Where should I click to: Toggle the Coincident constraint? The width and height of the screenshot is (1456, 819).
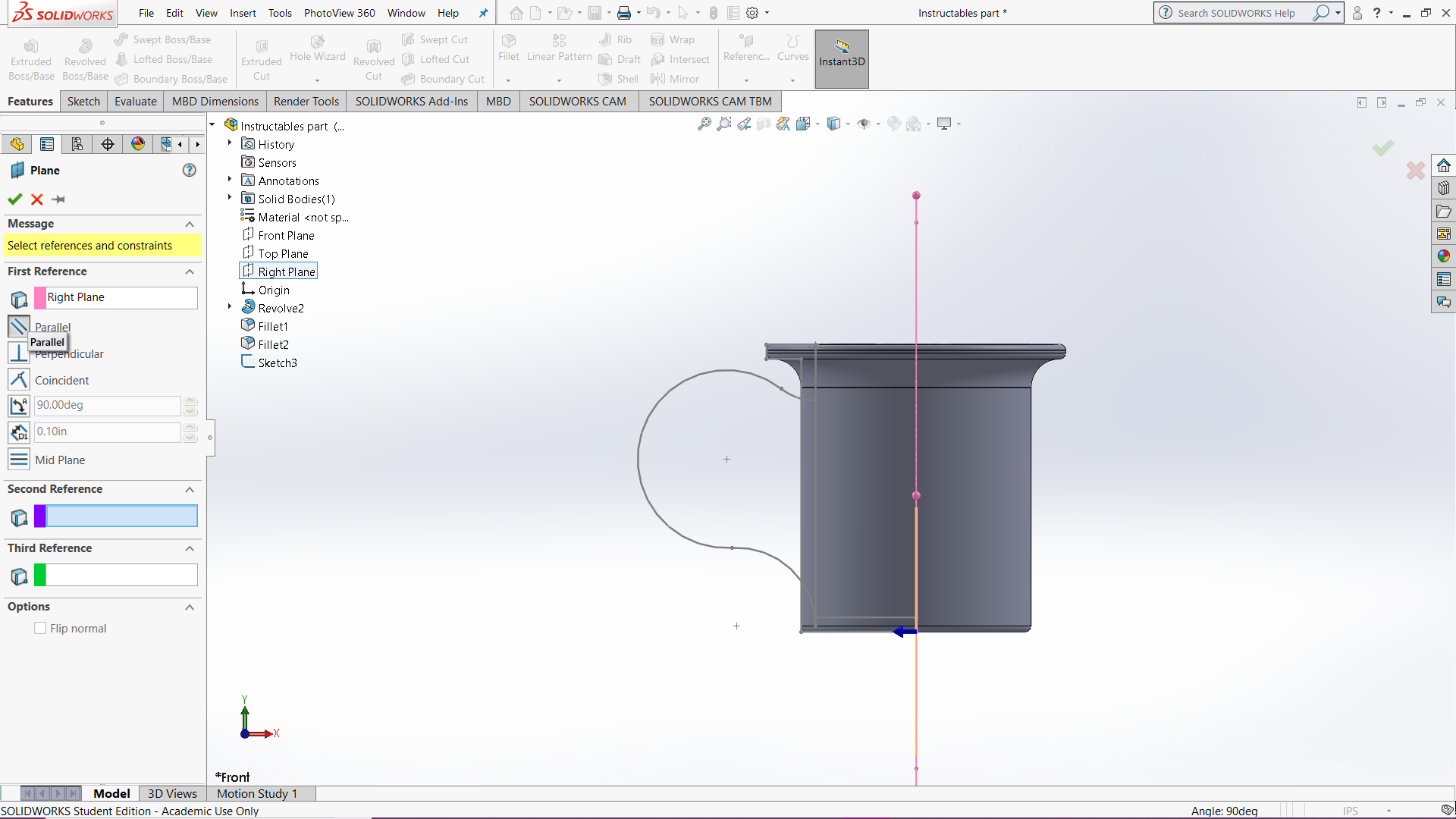pos(18,379)
